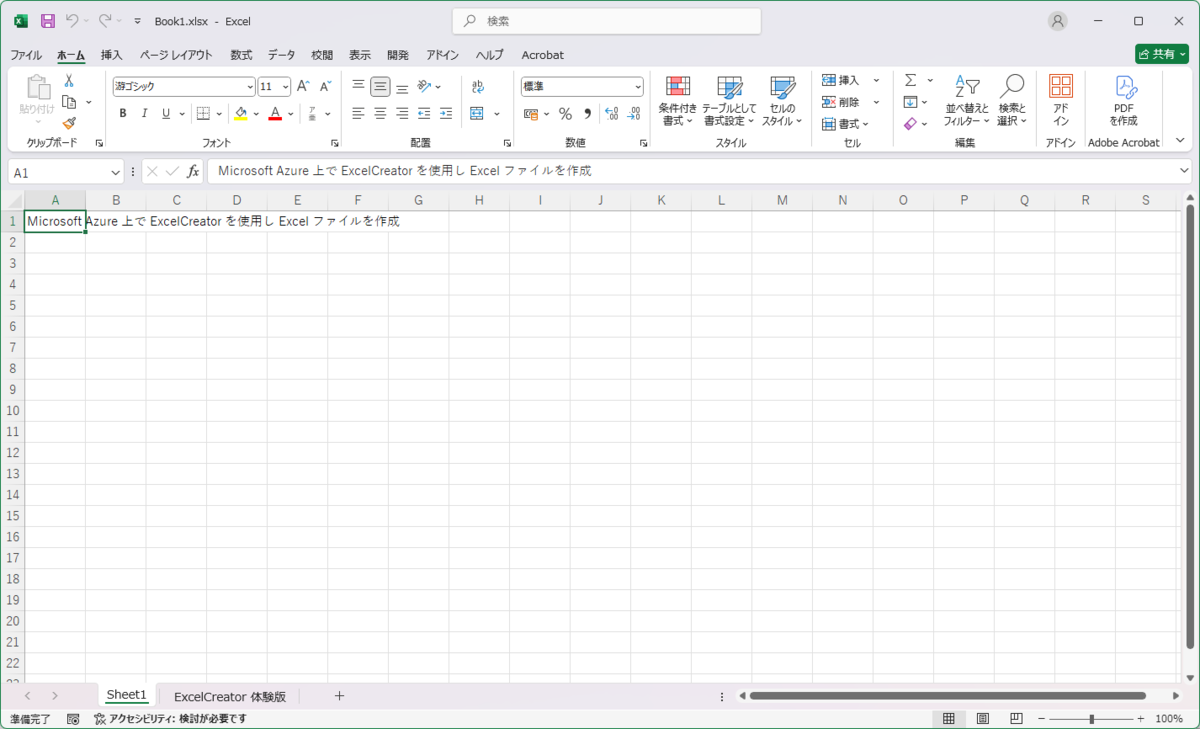Viewport: 1200px width, 729px height.
Task: Click the orientation angled text icon
Action: (424, 87)
